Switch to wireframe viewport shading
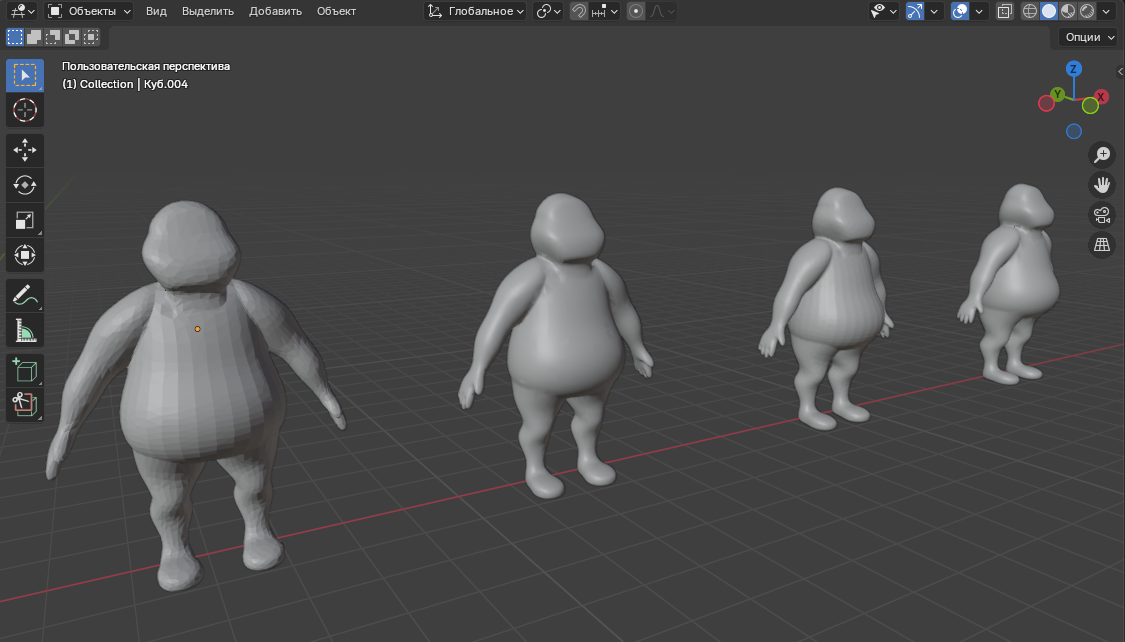Screen dimensions: 1125x642 1030,11
